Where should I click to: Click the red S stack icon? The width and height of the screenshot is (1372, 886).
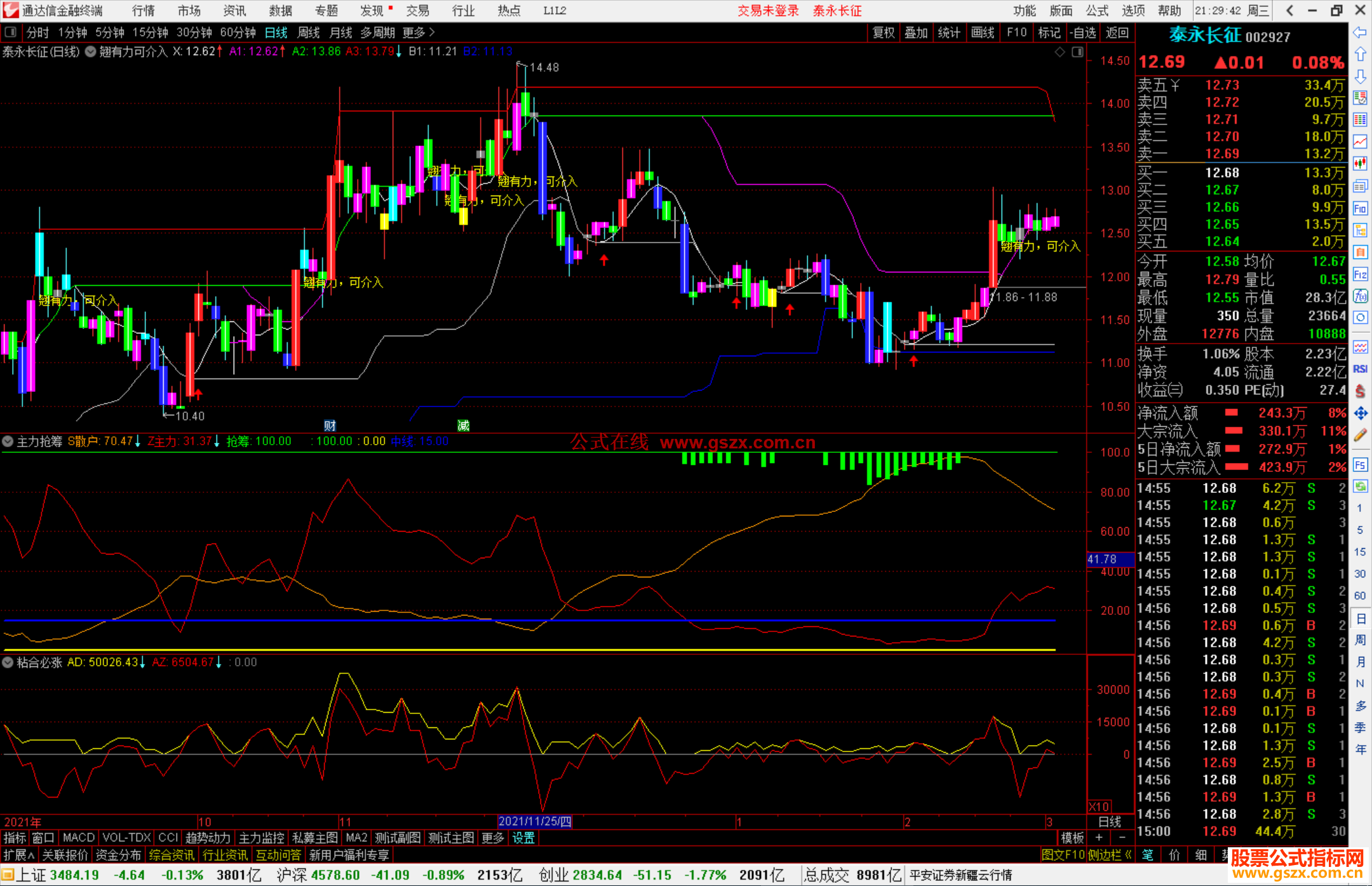pyautogui.click(x=1360, y=391)
